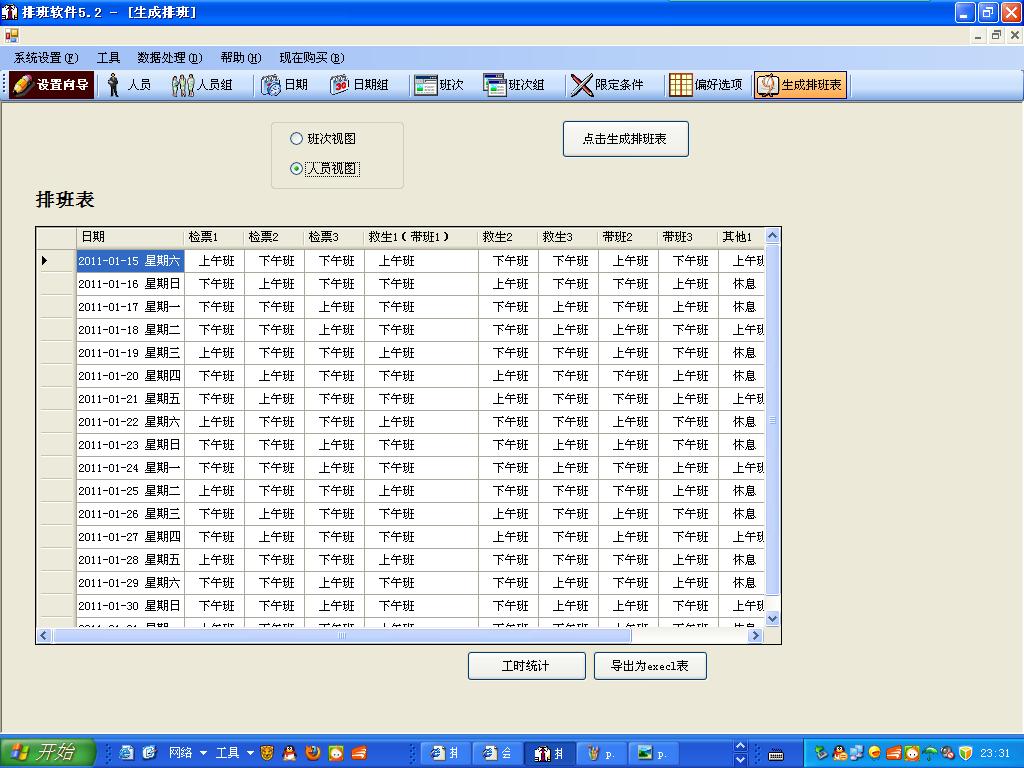Switch to the 会 IE taskbar window
Image resolution: width=1024 pixels, height=768 pixels.
(497, 753)
